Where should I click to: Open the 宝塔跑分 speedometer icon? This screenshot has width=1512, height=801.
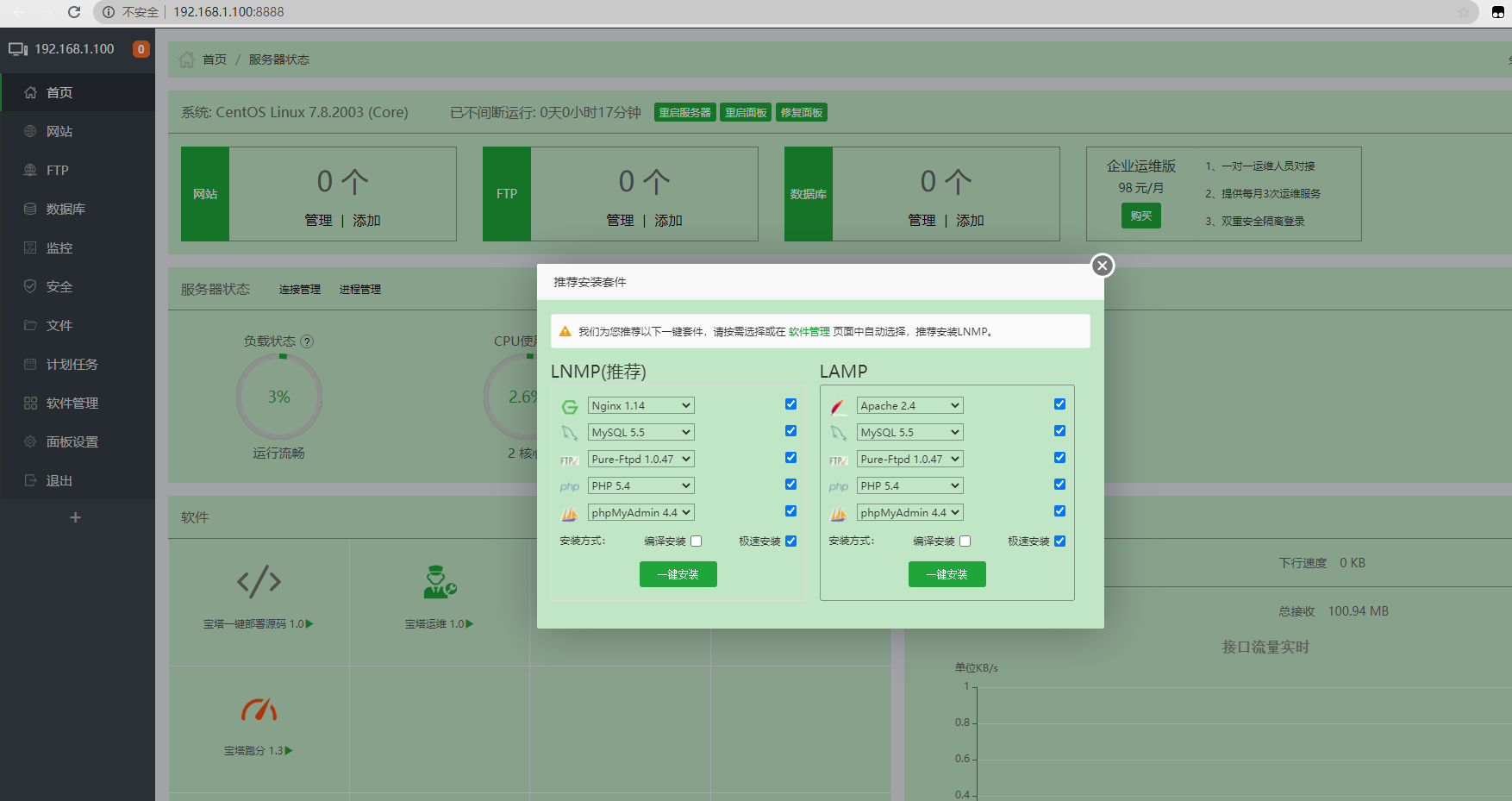[x=259, y=710]
